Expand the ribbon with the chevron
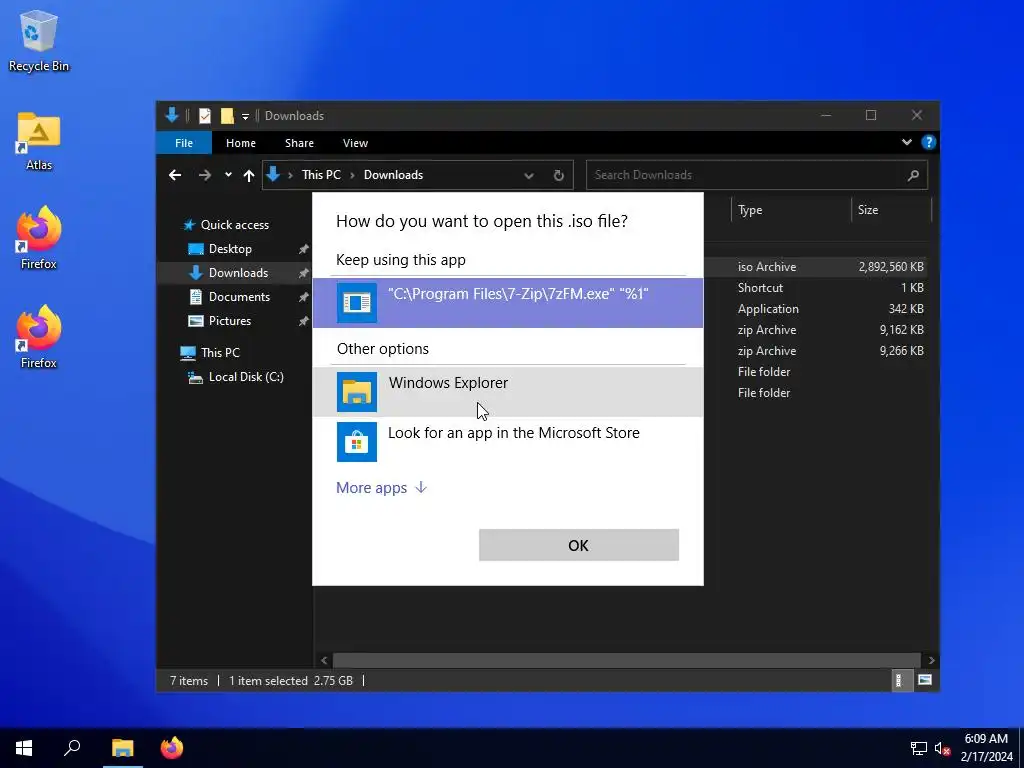This screenshot has height=768, width=1024. click(x=906, y=142)
